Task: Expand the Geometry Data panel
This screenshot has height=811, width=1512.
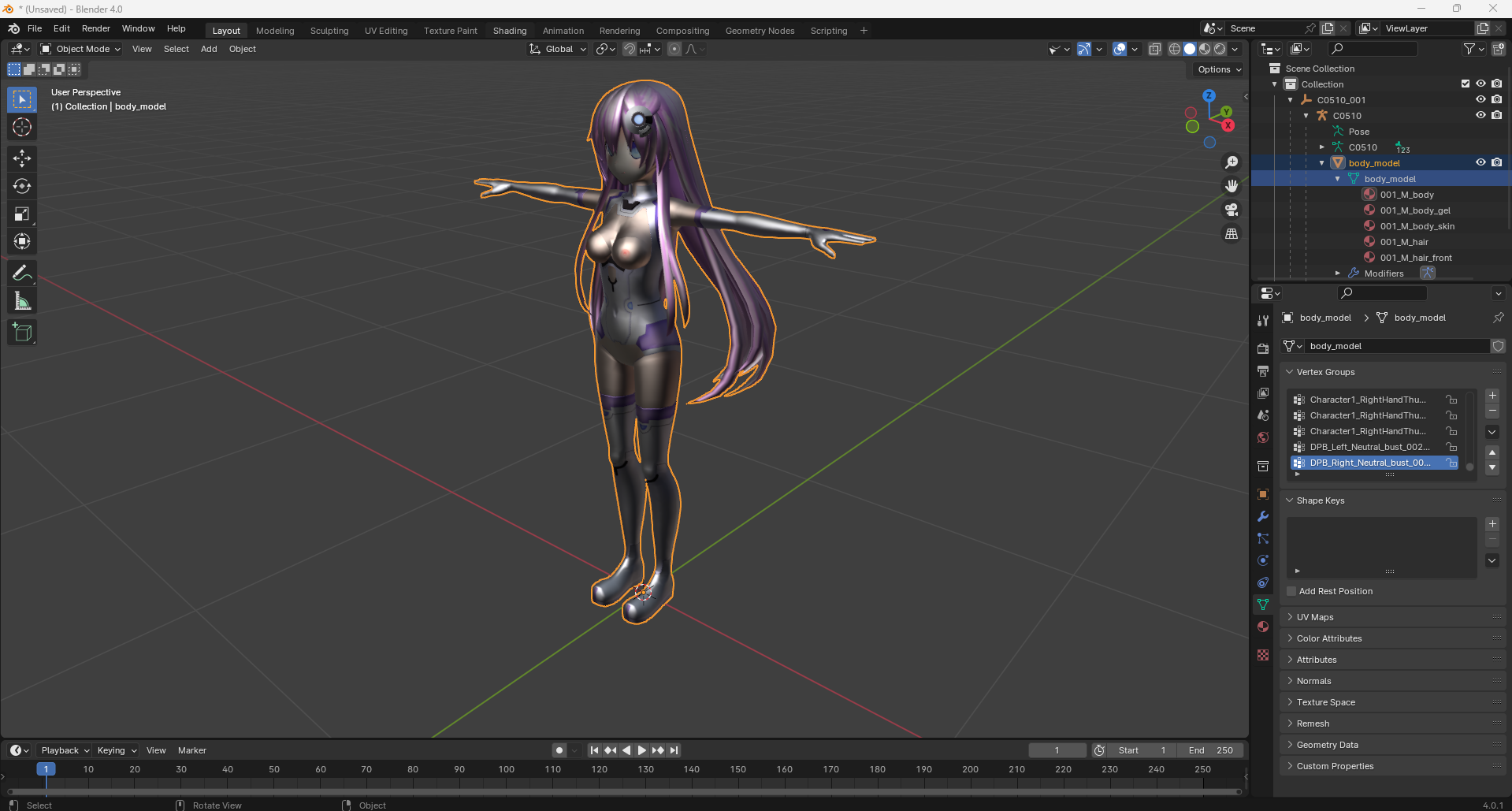Action: (1328, 745)
